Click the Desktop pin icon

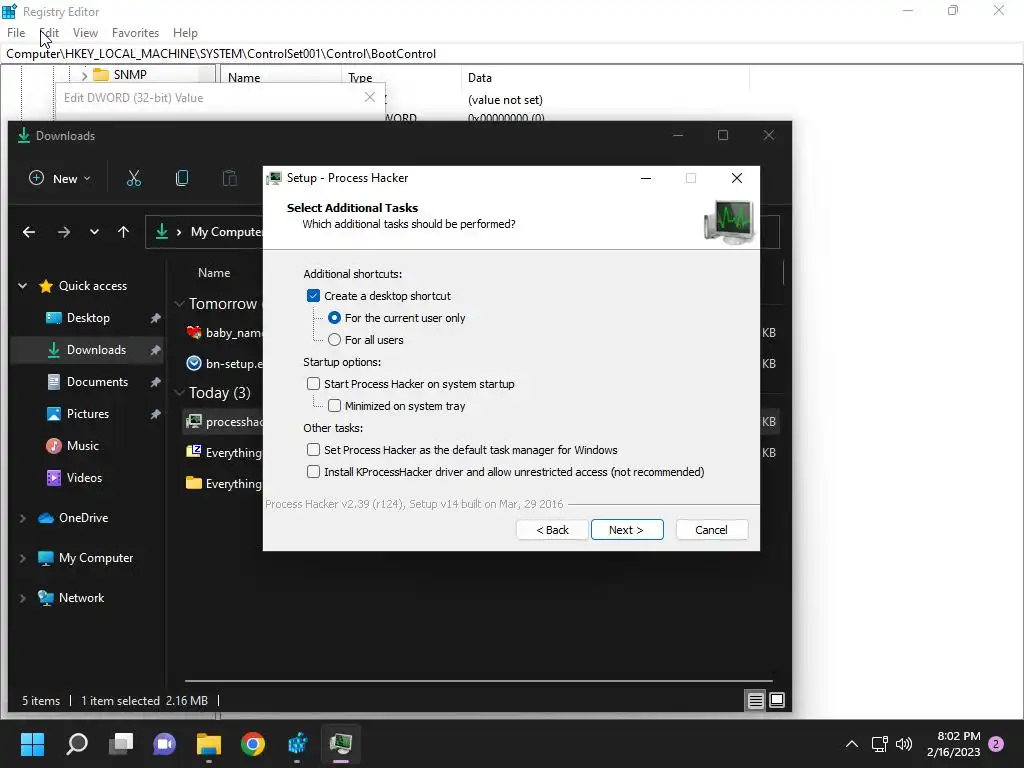(x=155, y=318)
